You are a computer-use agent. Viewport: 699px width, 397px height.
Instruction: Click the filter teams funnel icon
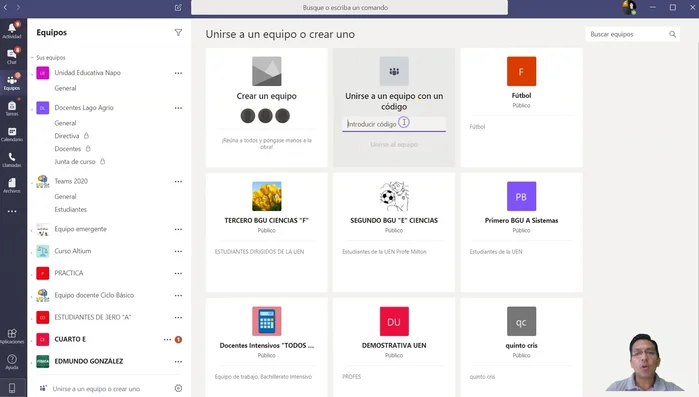(x=178, y=33)
